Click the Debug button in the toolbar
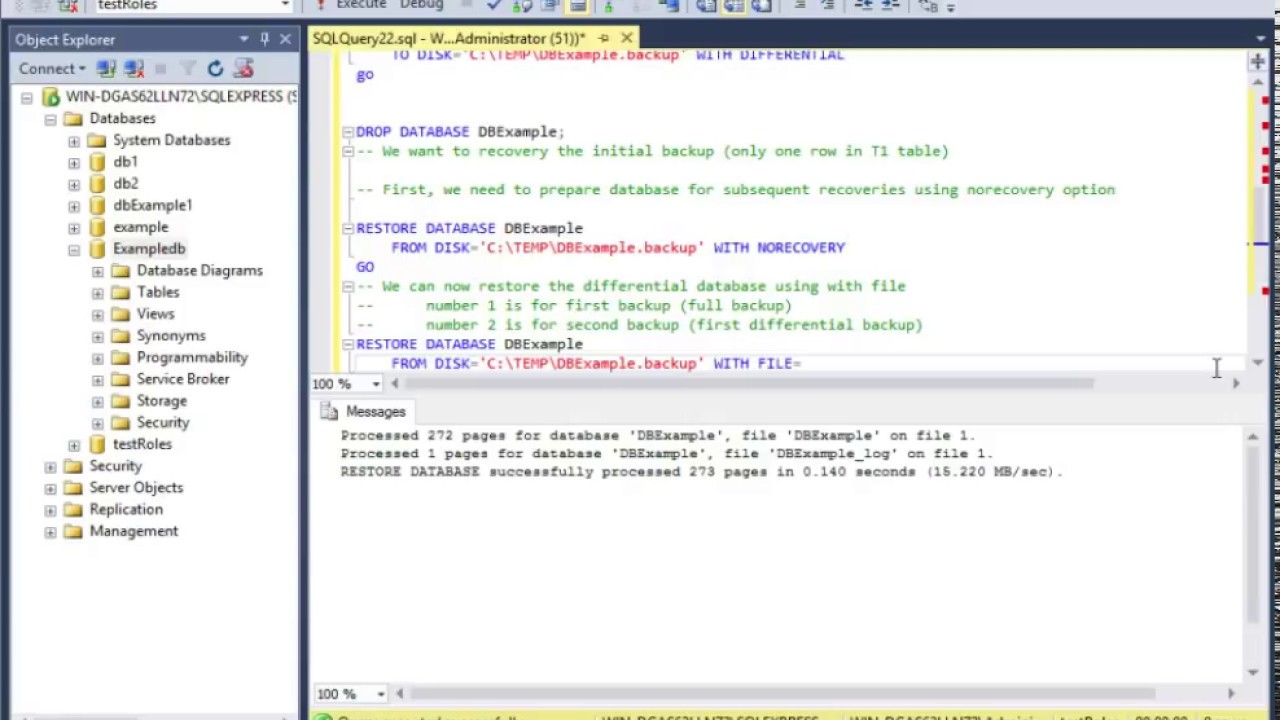 [x=421, y=5]
